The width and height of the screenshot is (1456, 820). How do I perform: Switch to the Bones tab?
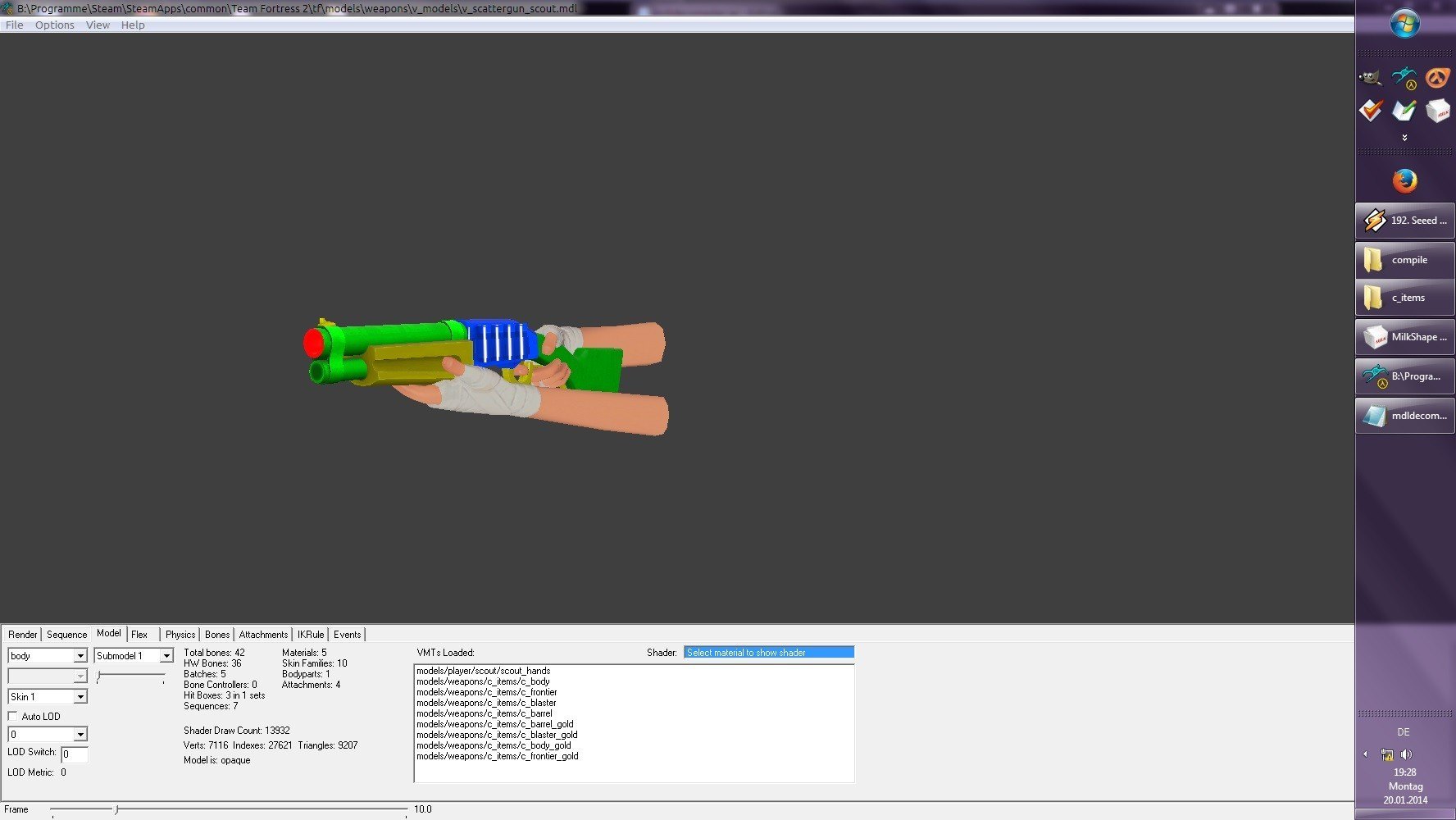tap(217, 635)
